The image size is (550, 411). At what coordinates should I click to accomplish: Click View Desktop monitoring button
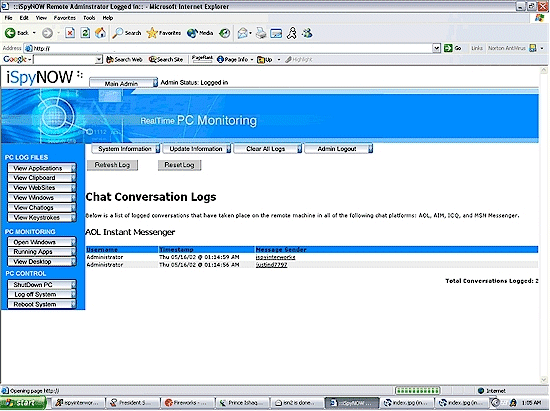[x=41, y=262]
